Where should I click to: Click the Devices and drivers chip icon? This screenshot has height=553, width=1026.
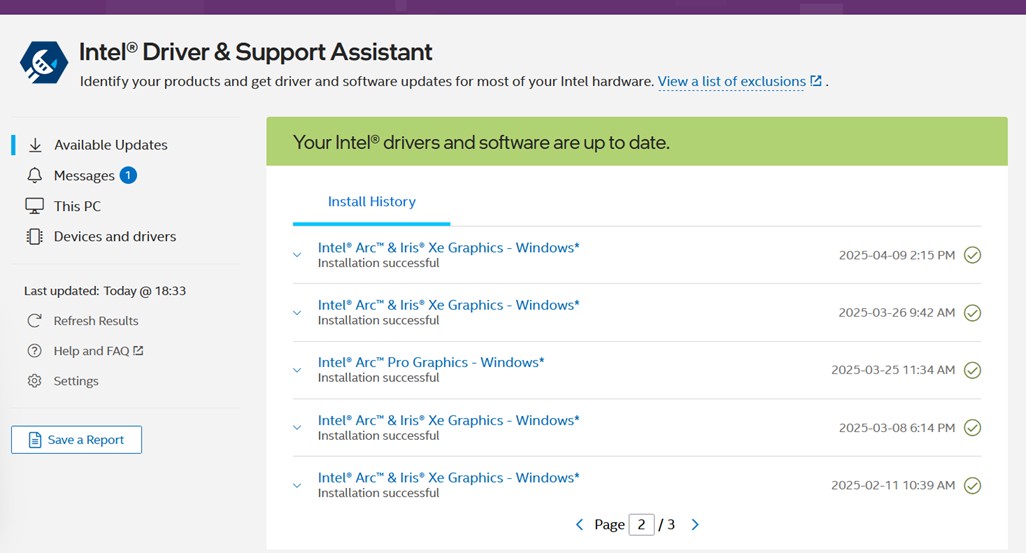point(35,237)
